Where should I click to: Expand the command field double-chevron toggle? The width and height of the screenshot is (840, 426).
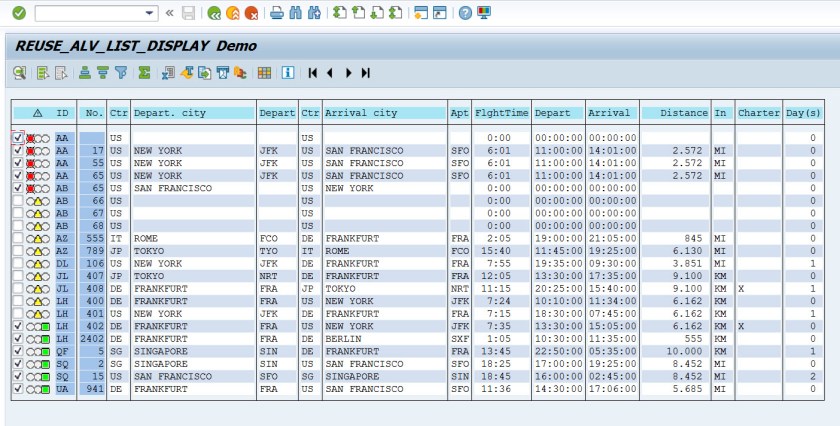click(x=170, y=13)
